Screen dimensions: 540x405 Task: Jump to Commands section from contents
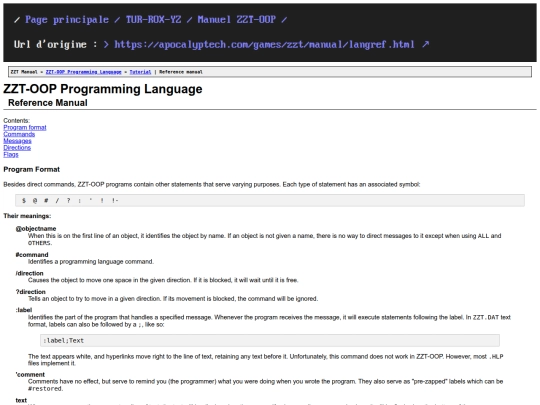[x=19, y=134]
